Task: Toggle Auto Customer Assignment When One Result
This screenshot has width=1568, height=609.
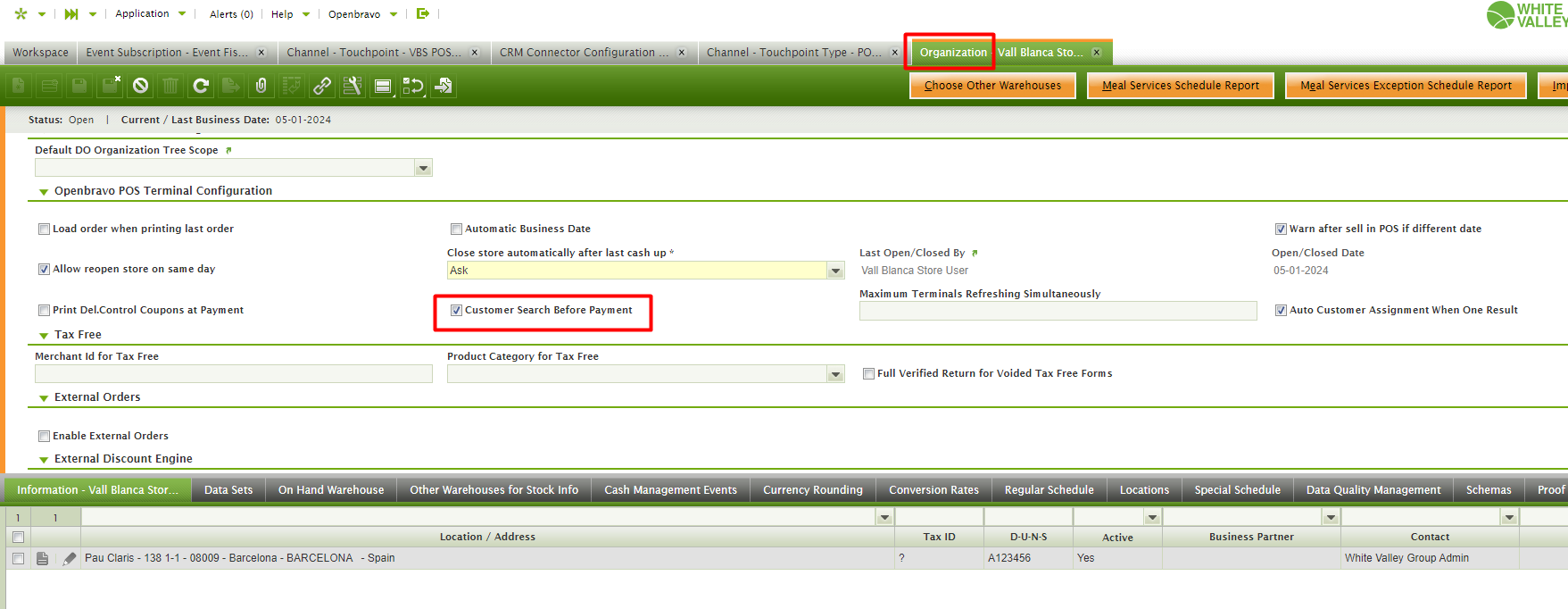Action: [1281, 310]
